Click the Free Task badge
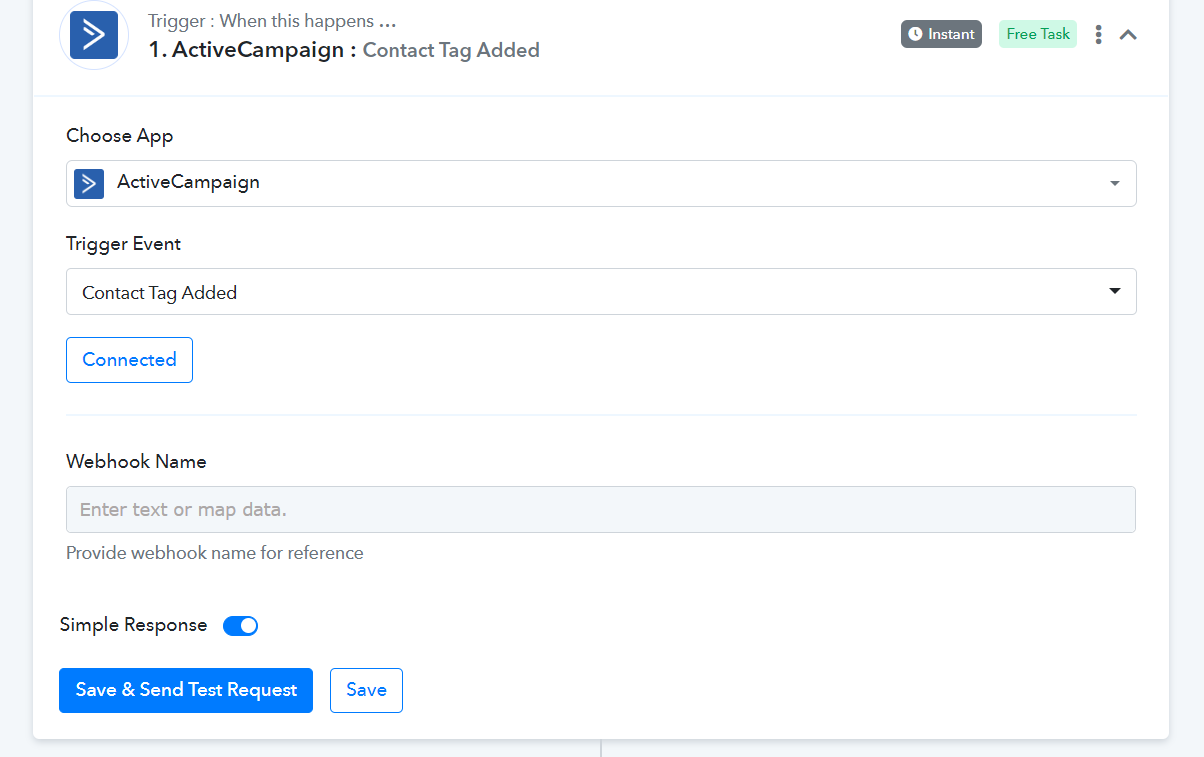This screenshot has width=1204, height=757. coord(1038,34)
